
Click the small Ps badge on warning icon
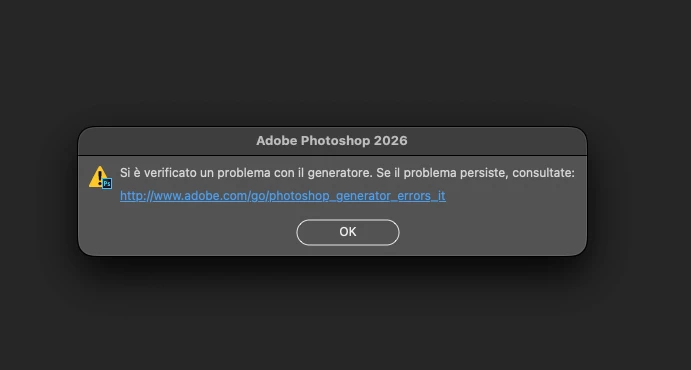(x=107, y=184)
